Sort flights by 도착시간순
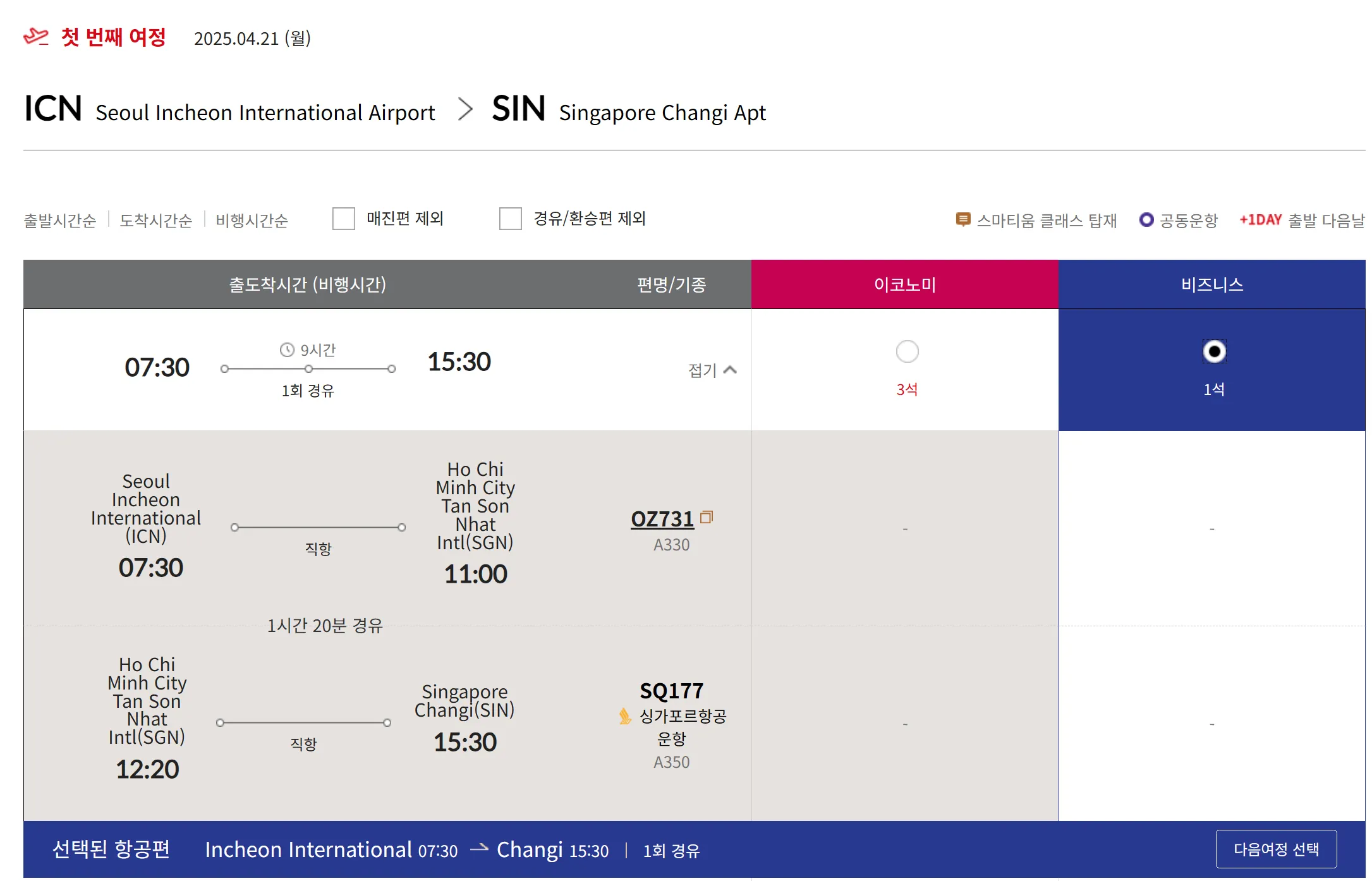Viewport: 1372px width, 881px height. (155, 221)
